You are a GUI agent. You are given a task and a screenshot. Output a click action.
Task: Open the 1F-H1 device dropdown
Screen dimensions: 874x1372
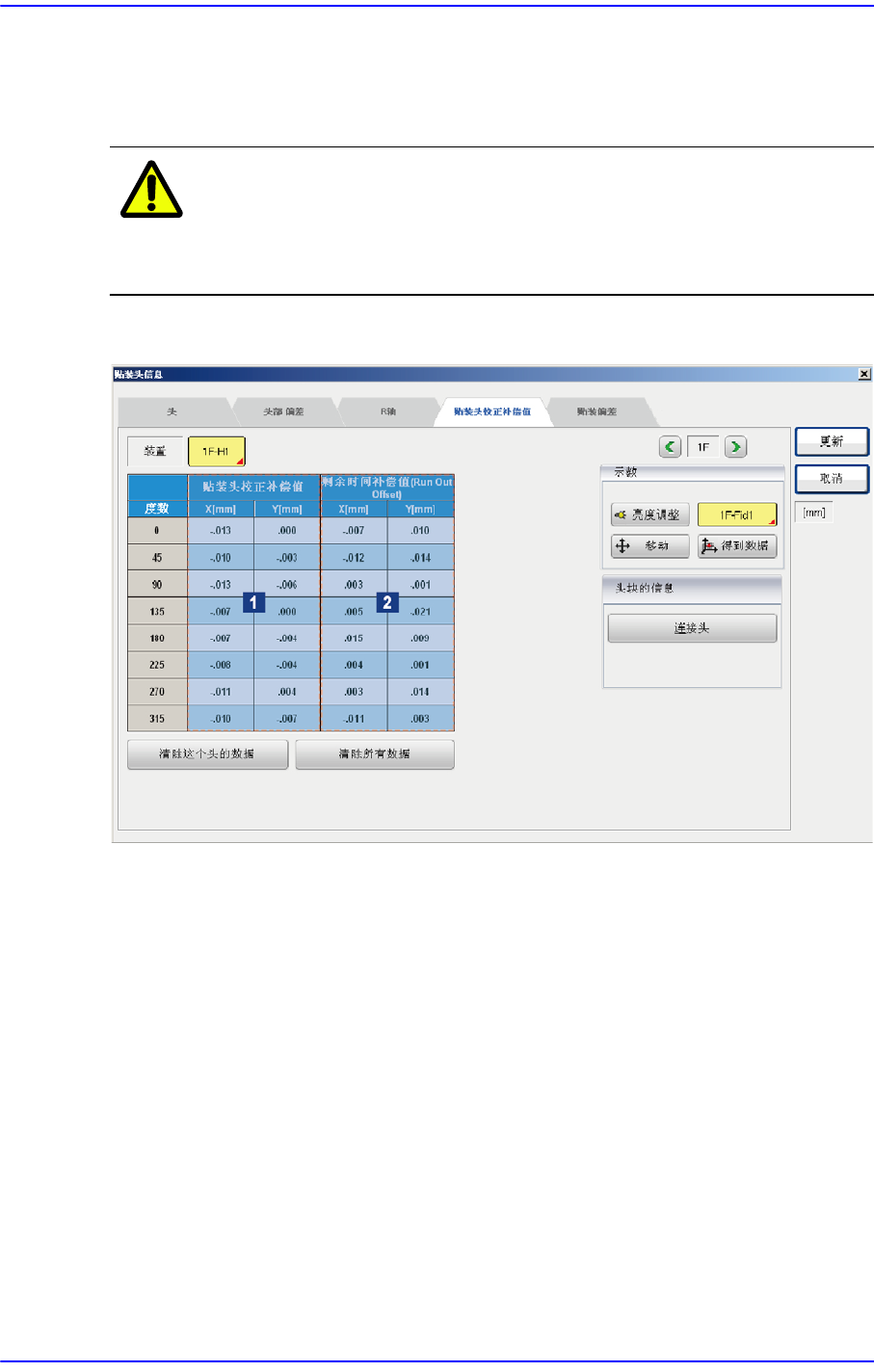click(x=217, y=451)
